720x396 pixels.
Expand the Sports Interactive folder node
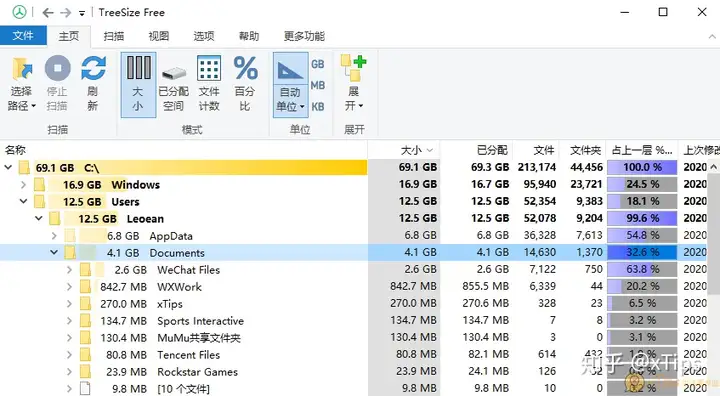coord(69,321)
